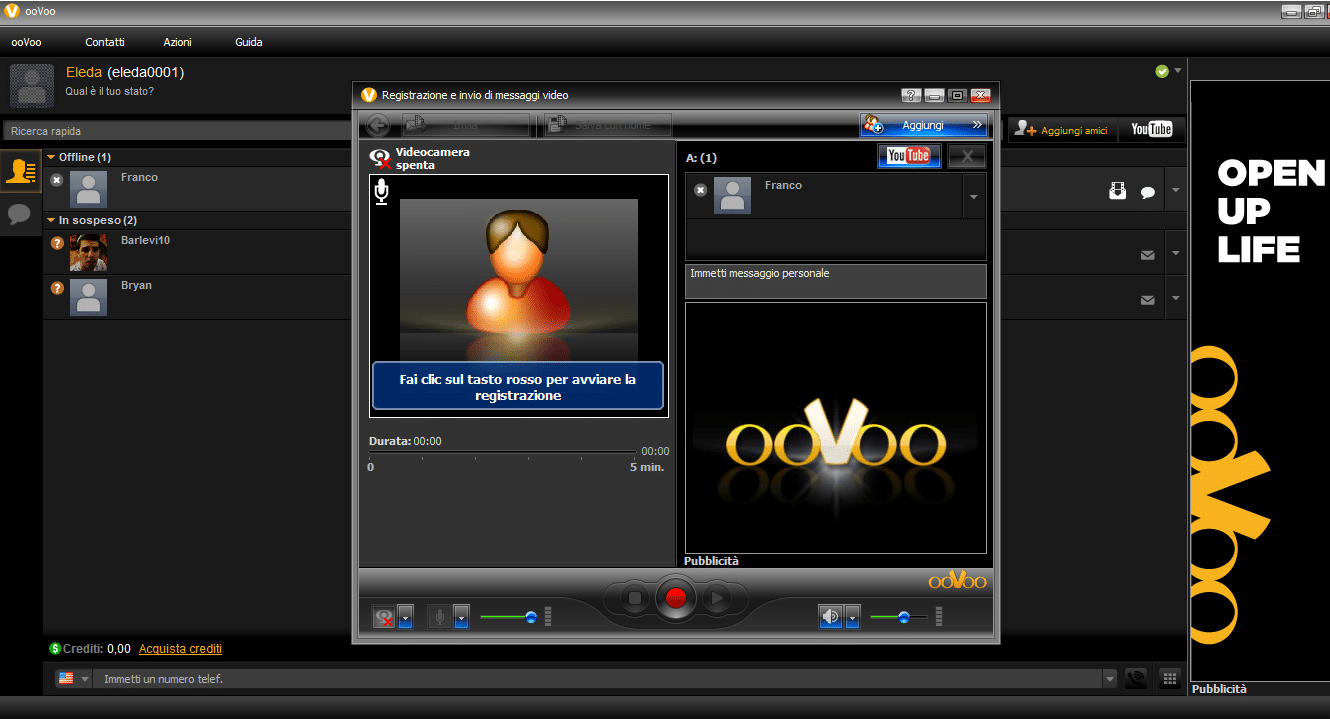Send a video message to Franco
The image size is (1330, 719).
click(x=1117, y=190)
